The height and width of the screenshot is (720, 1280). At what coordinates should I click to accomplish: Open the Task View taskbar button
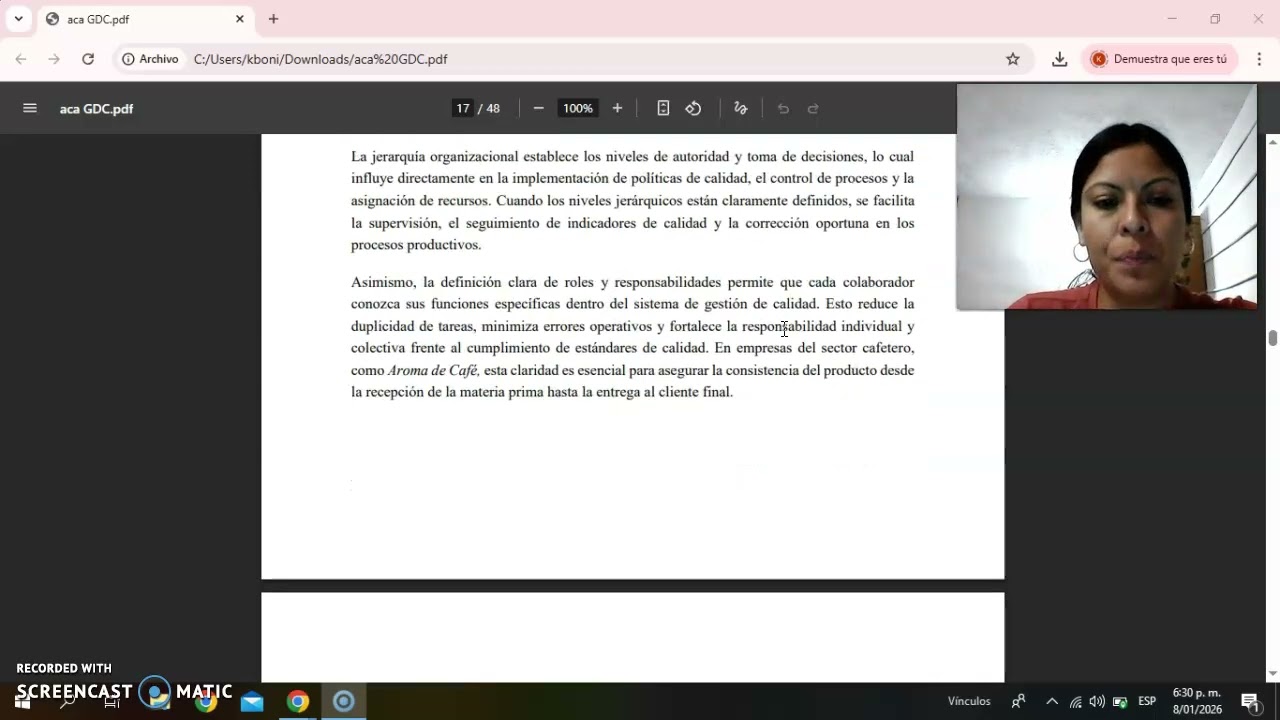(112, 702)
